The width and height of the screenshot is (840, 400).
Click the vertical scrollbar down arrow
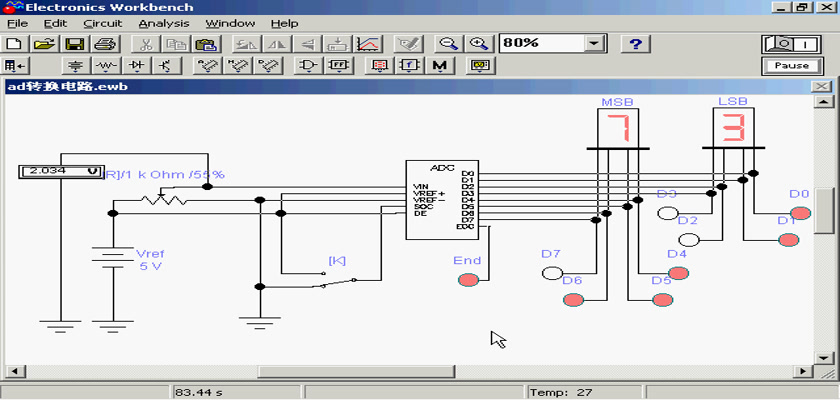823,358
